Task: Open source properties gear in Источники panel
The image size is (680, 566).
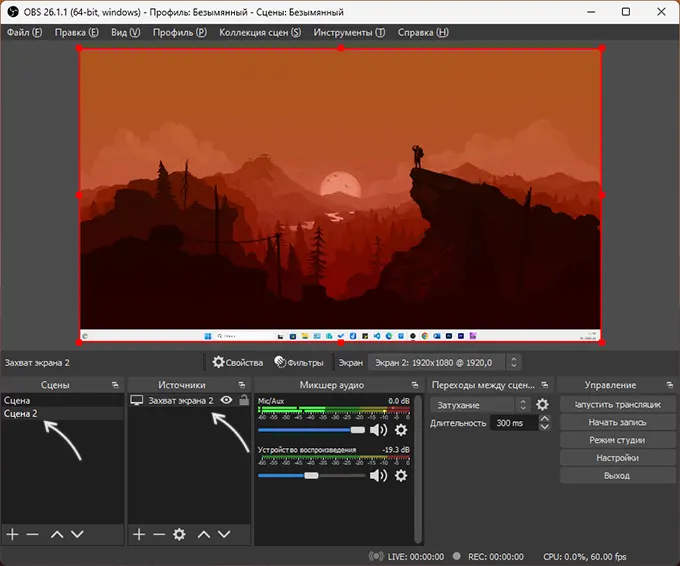Action: 179,535
